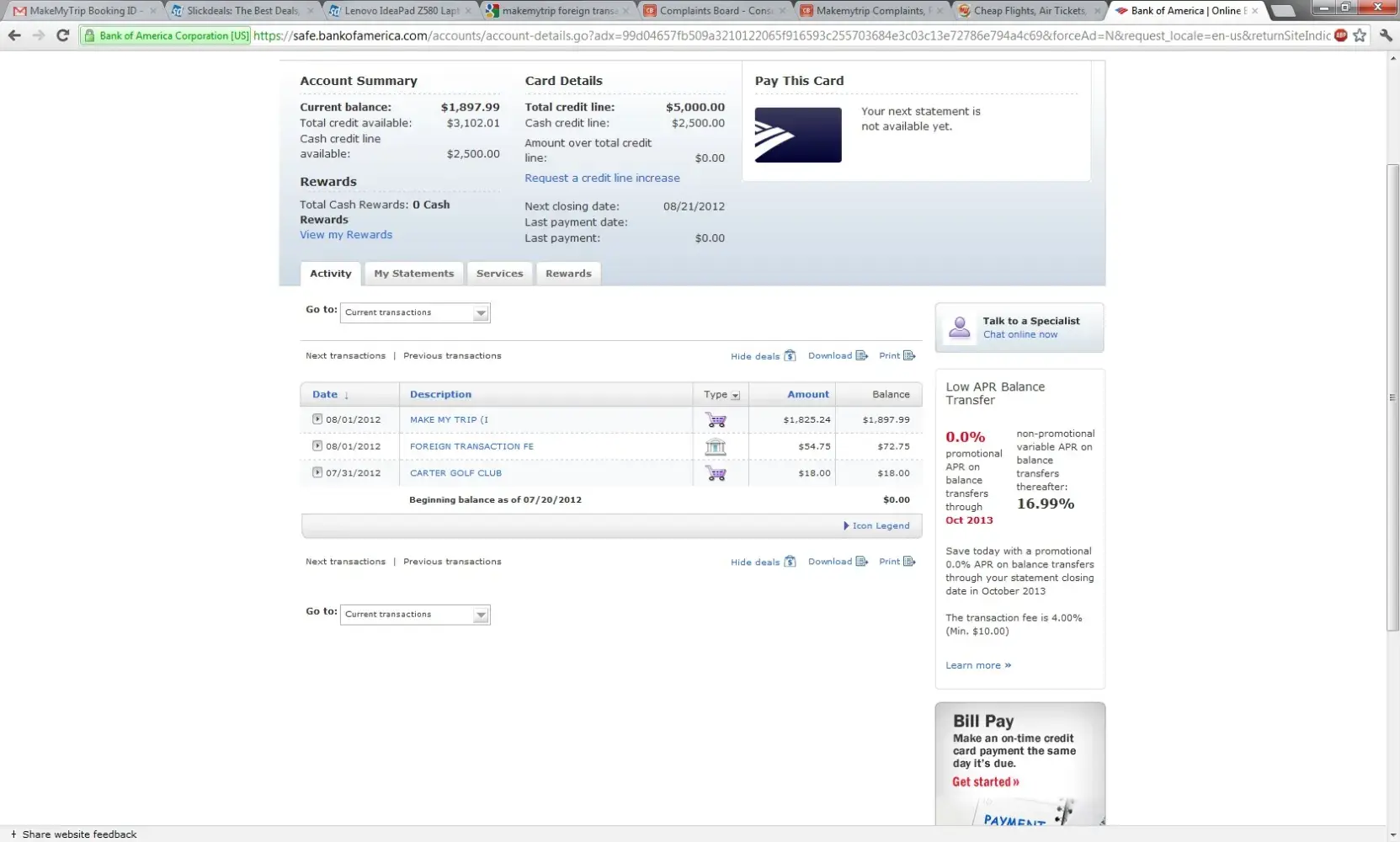Open the FOREIGN TRANSACTION FE description link
The image size is (1400, 842).
(x=471, y=446)
